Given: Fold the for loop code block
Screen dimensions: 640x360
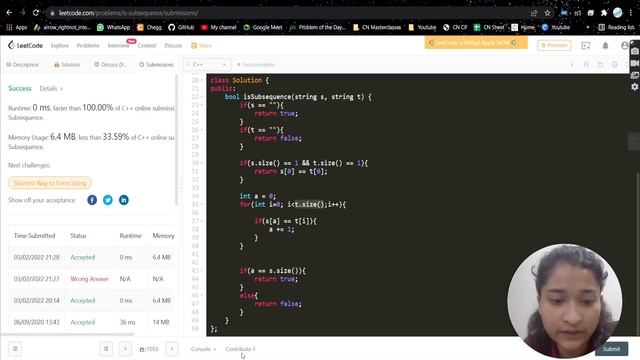Looking at the screenshot, I should tap(202, 204).
